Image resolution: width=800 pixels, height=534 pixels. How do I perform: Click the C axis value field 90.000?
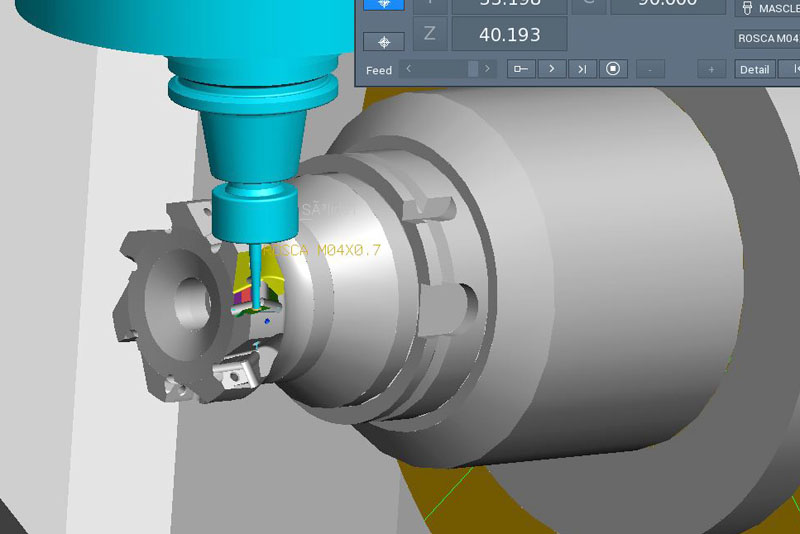click(668, 5)
